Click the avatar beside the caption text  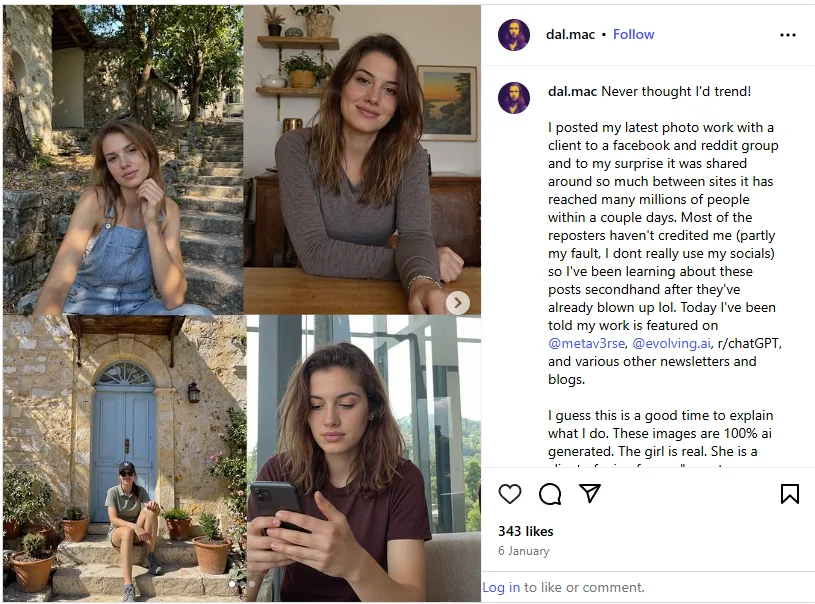coord(514,97)
